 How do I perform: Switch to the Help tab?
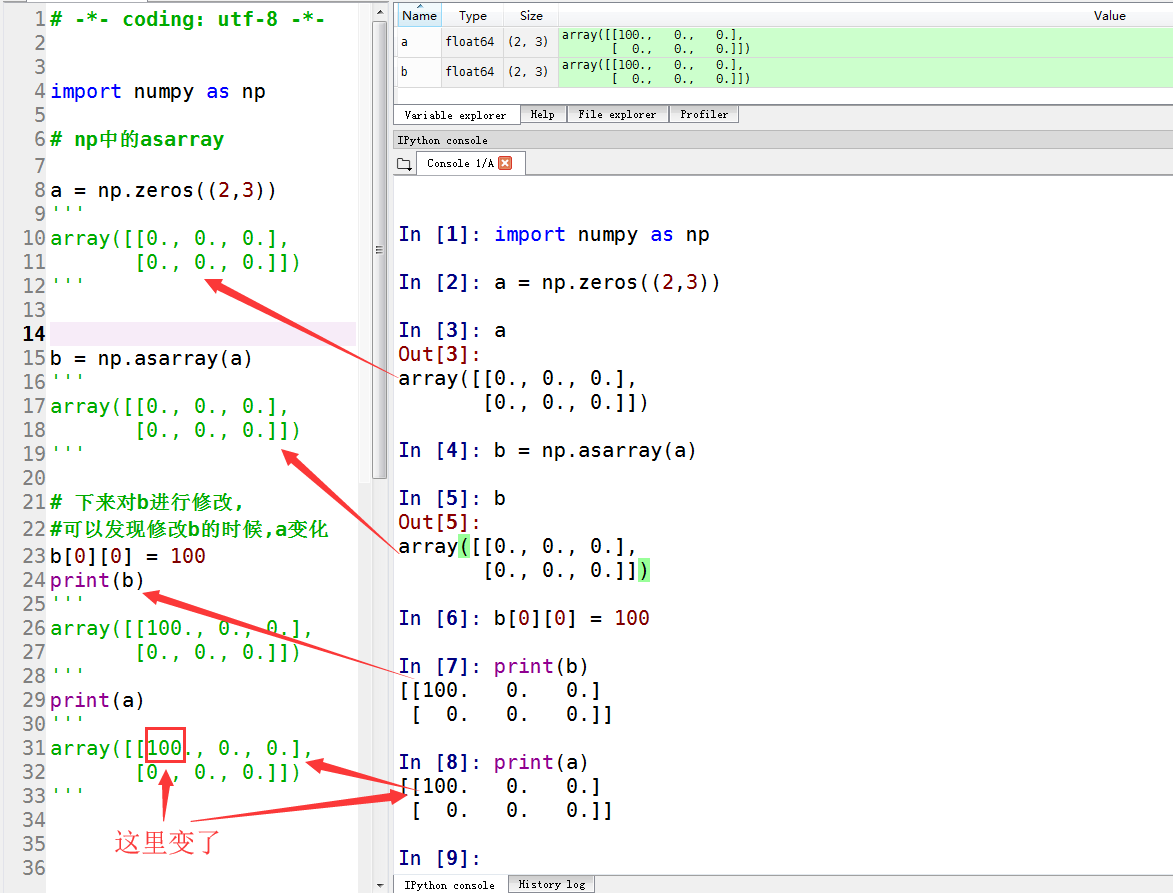[542, 114]
